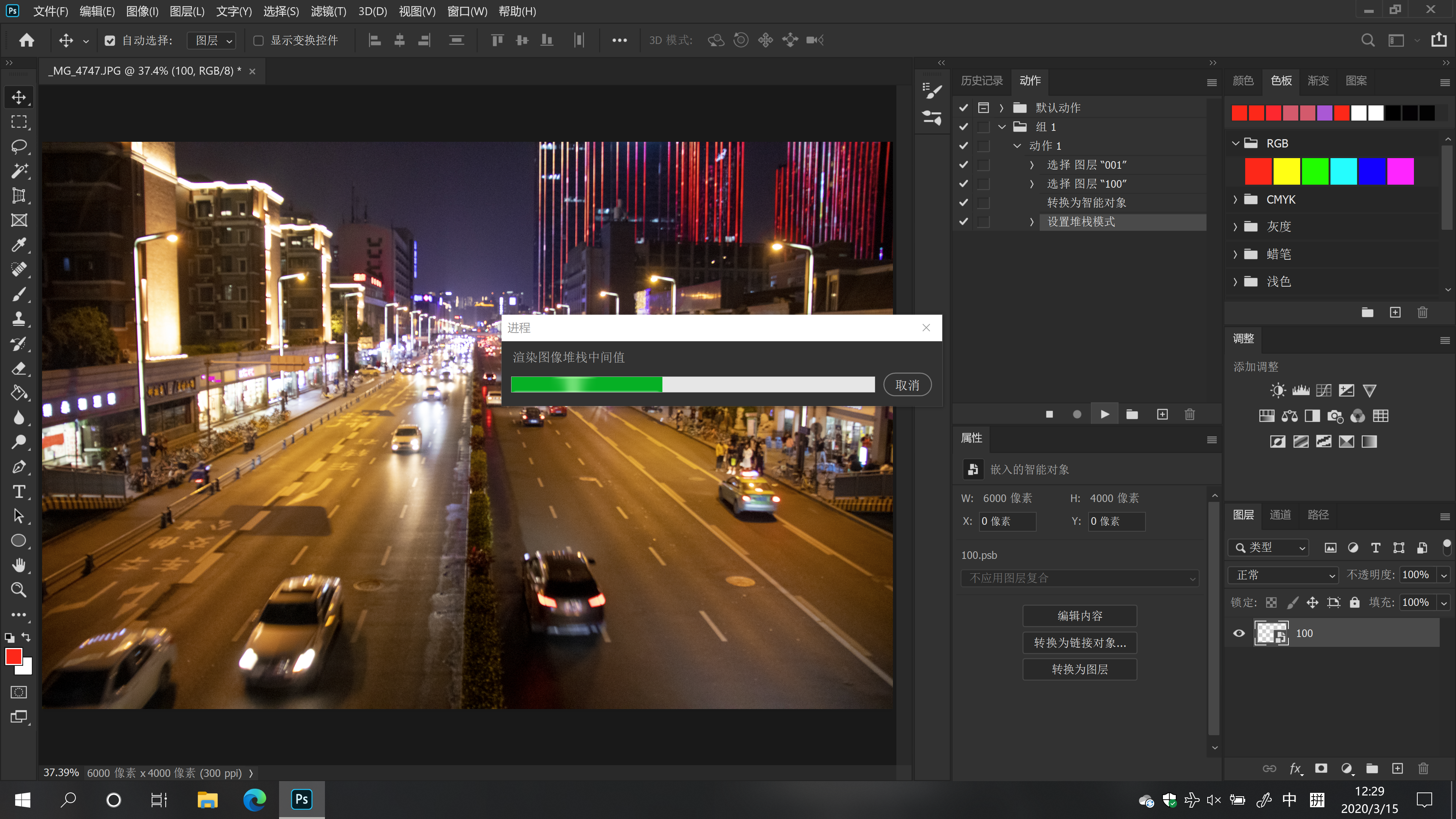Add a Brightness/Contrast adjustment
The image size is (1456, 819).
point(1277,391)
